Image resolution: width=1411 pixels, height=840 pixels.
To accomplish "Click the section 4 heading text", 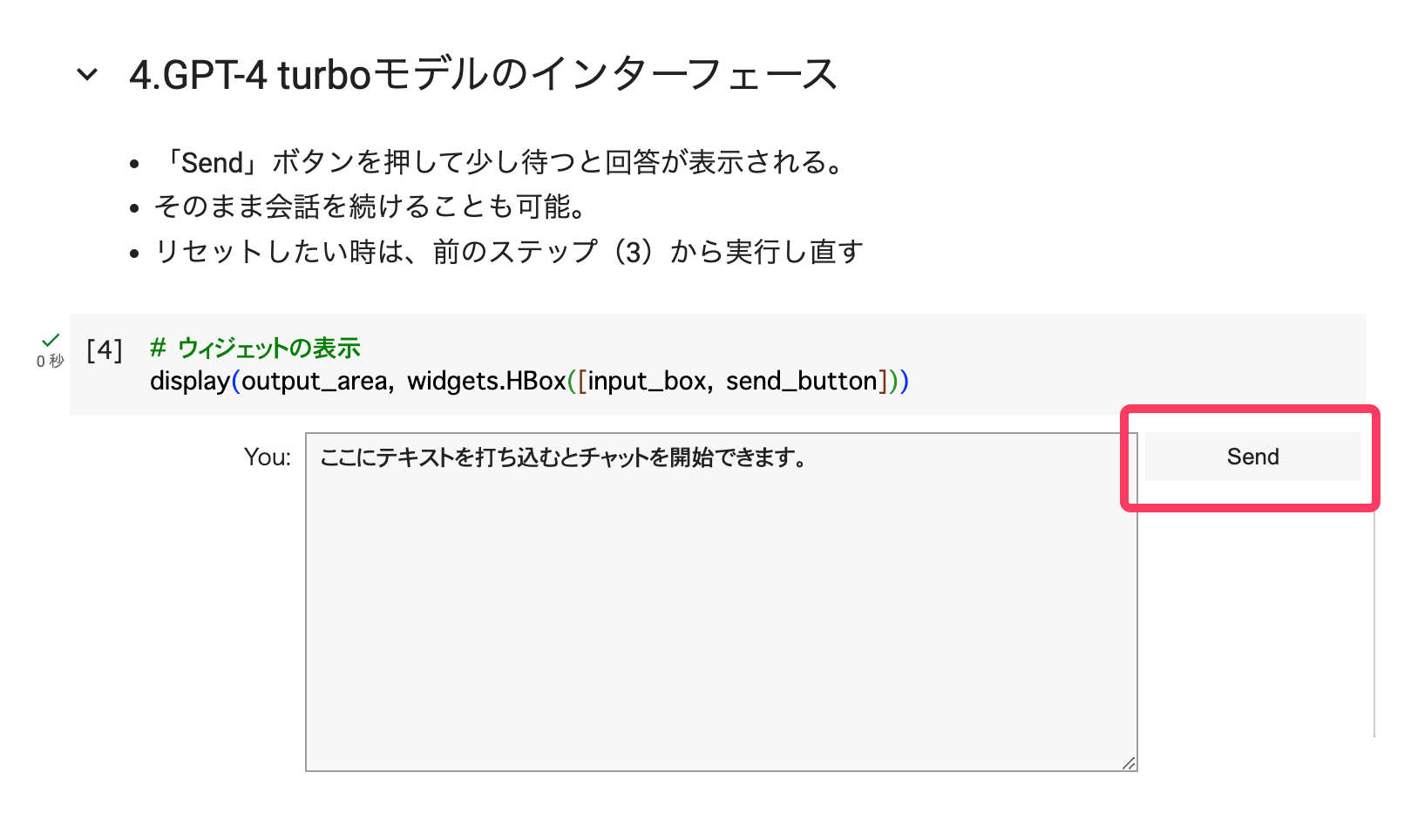I will coord(482,75).
